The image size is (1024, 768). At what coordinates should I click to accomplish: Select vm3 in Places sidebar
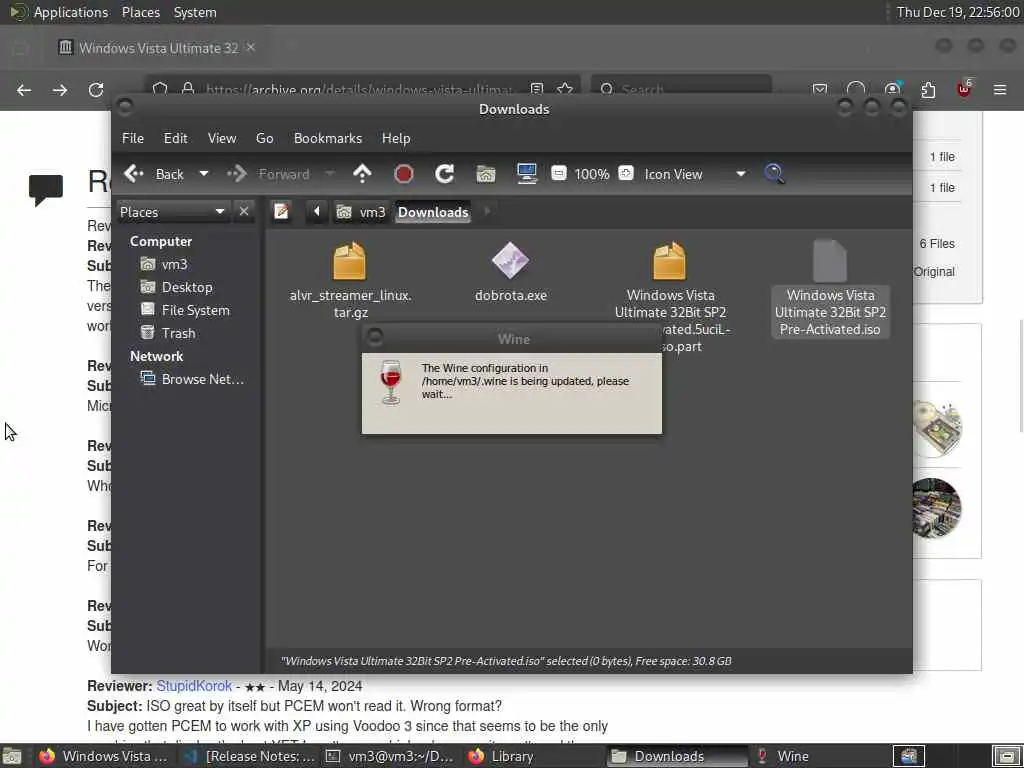click(165, 264)
